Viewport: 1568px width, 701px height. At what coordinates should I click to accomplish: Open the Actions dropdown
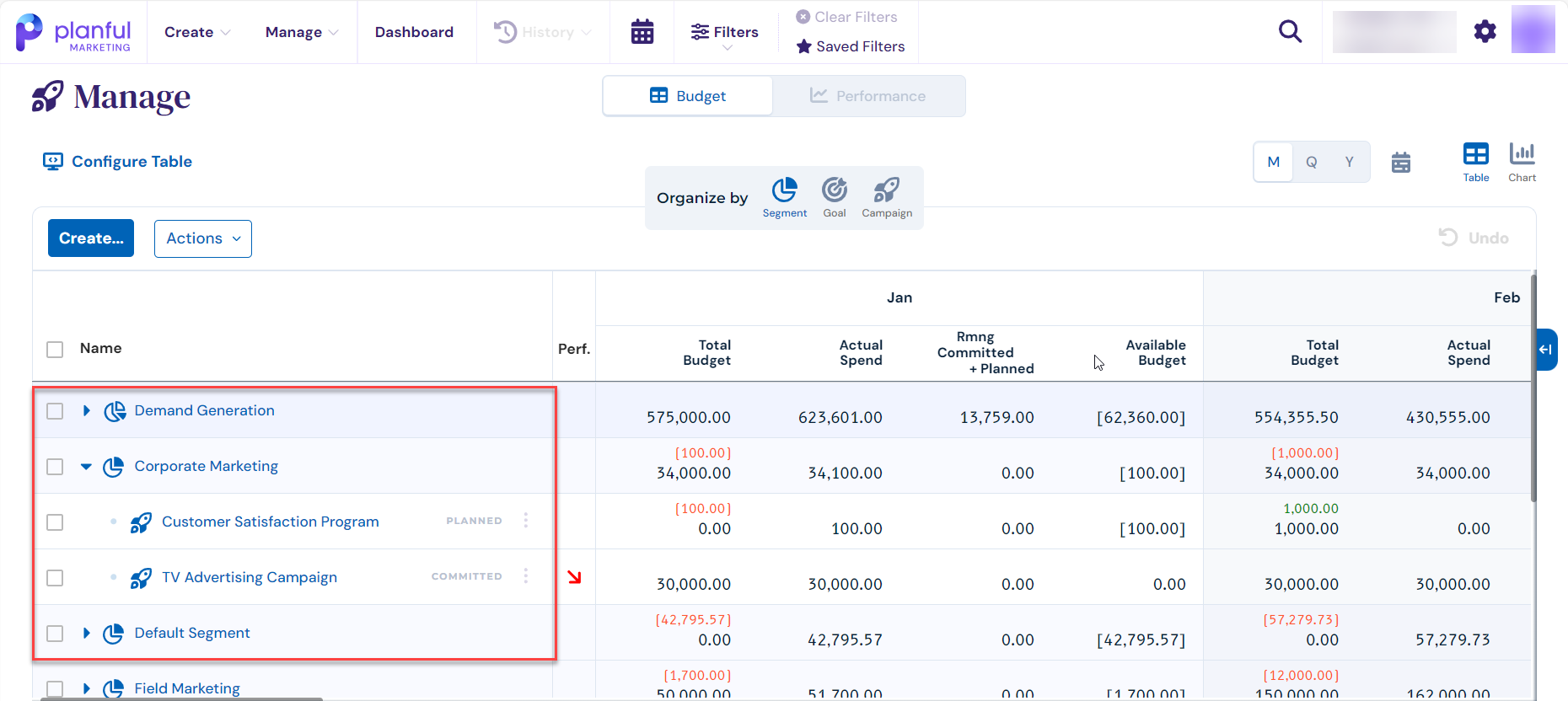click(x=203, y=238)
